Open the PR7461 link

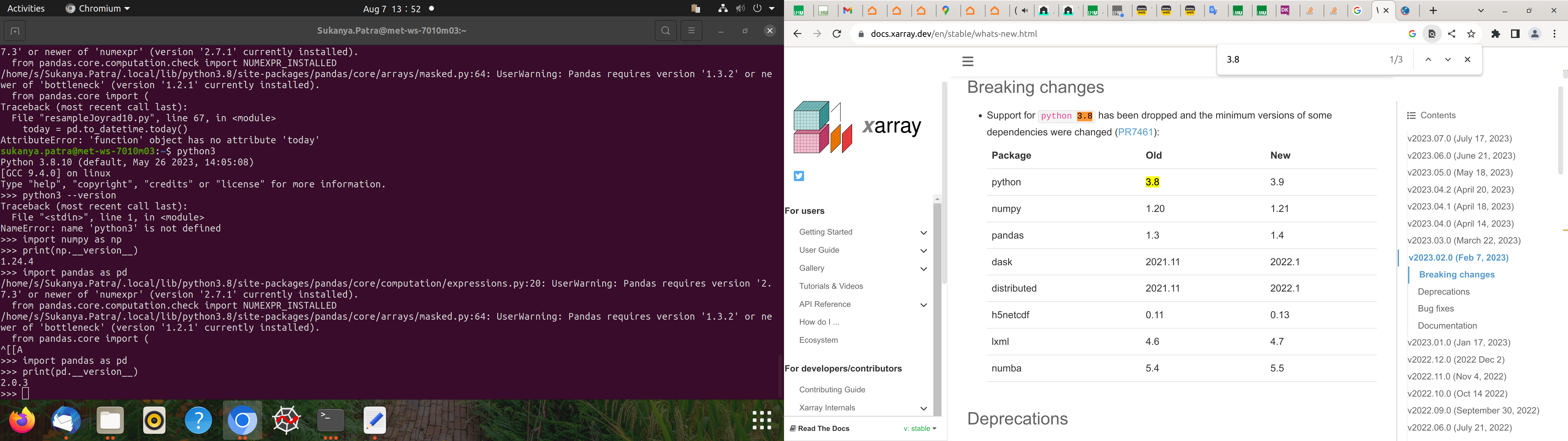pos(1135,132)
